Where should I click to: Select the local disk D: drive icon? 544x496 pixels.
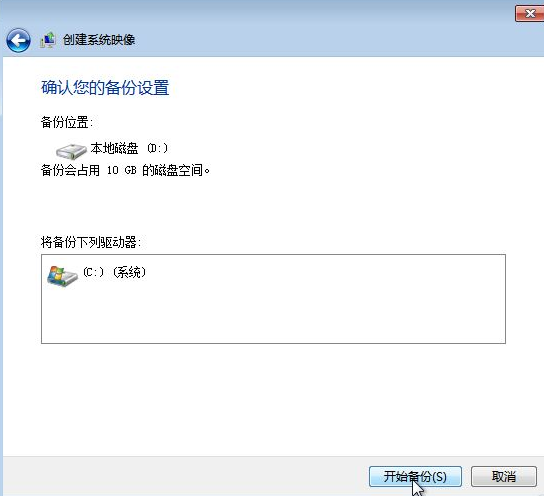click(71, 151)
